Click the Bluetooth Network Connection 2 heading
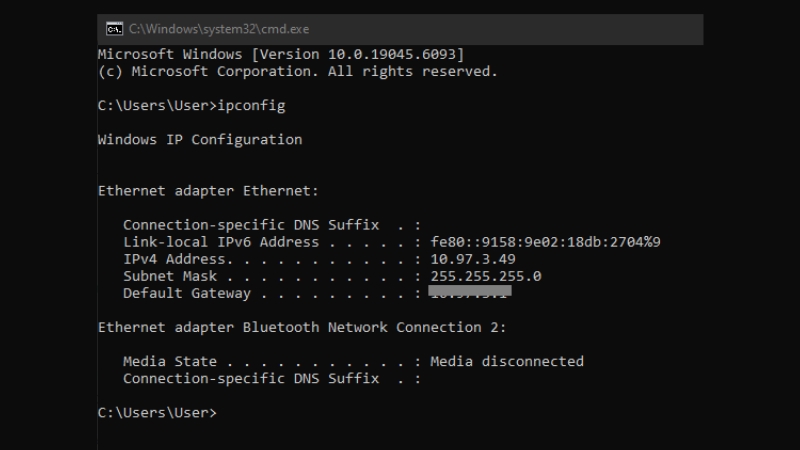Image resolution: width=800 pixels, height=450 pixels. point(302,327)
